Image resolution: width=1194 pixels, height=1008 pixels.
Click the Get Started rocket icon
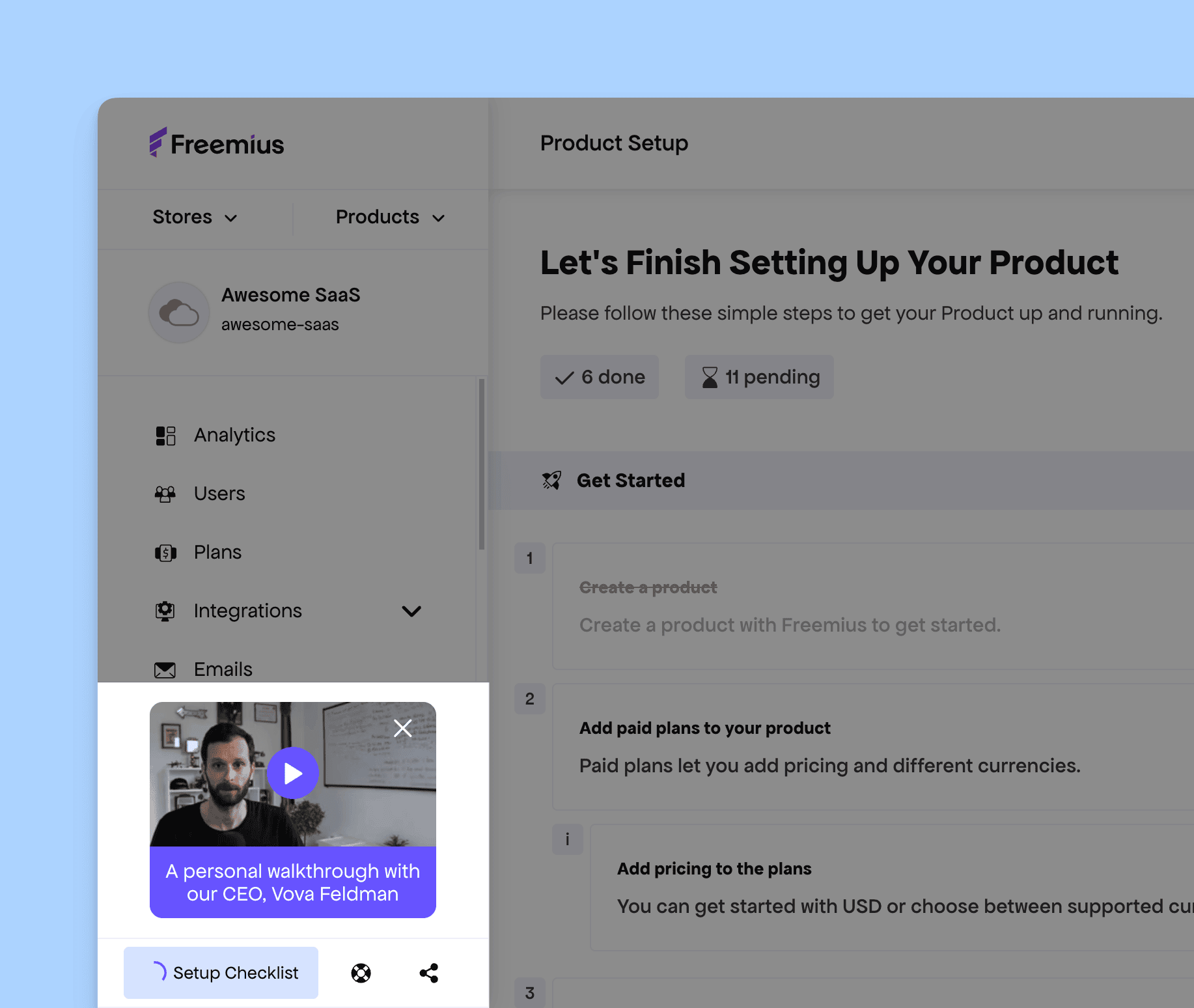coord(551,481)
